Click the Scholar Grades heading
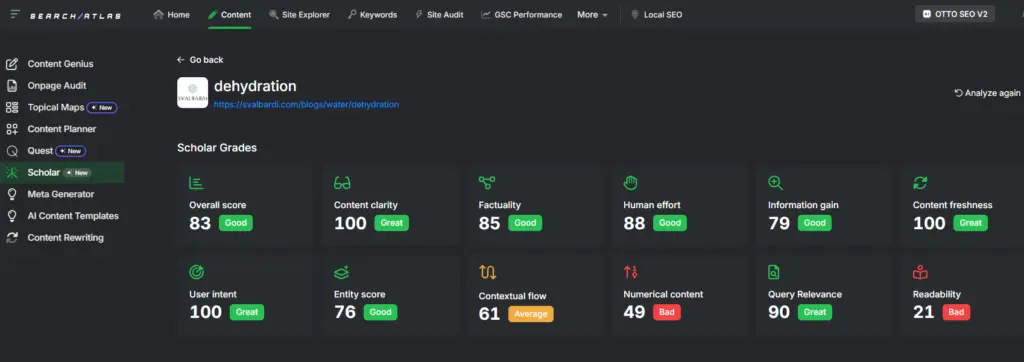The width and height of the screenshot is (1024, 362). pyautogui.click(x=217, y=148)
